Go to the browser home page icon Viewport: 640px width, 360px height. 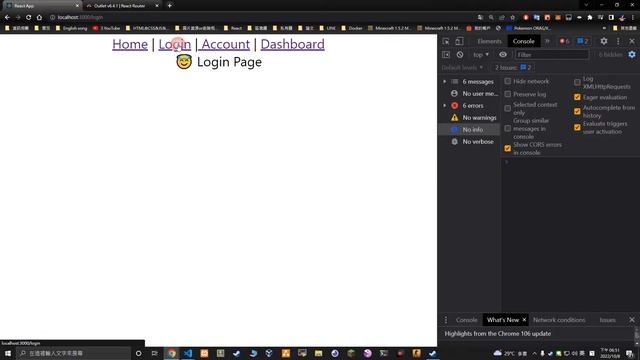tap(39, 17)
